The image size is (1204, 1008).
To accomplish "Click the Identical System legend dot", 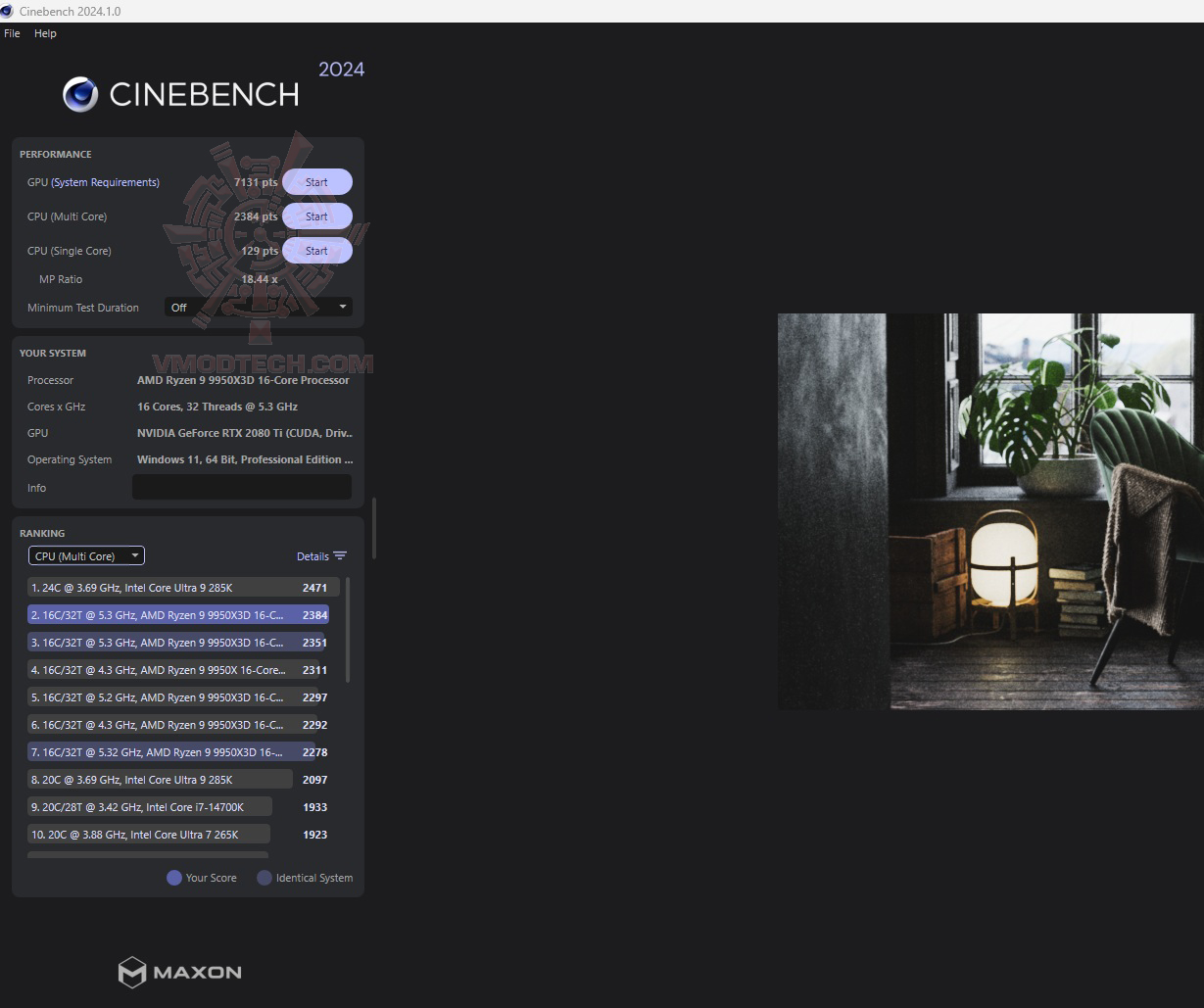I will [x=265, y=878].
